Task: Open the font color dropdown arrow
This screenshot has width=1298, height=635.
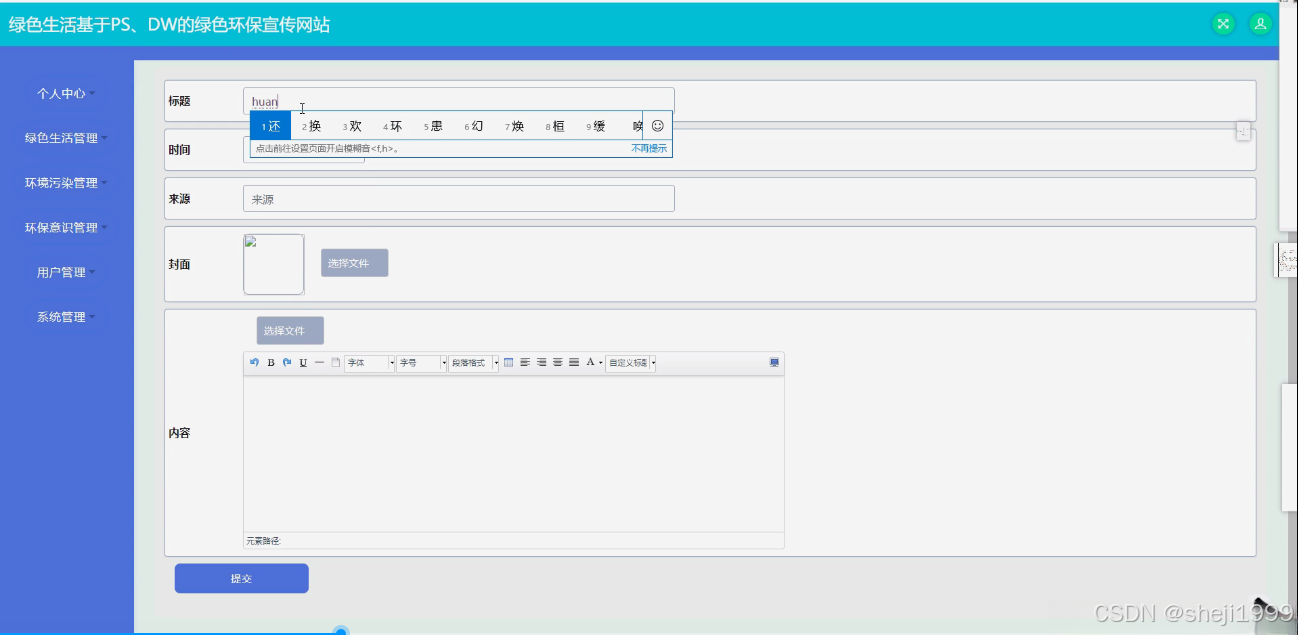Action: [x=601, y=363]
